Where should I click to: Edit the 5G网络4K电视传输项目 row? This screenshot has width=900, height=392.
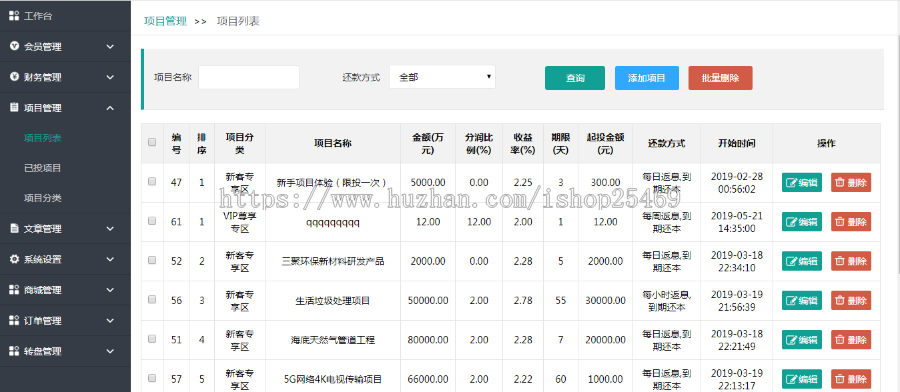point(802,379)
